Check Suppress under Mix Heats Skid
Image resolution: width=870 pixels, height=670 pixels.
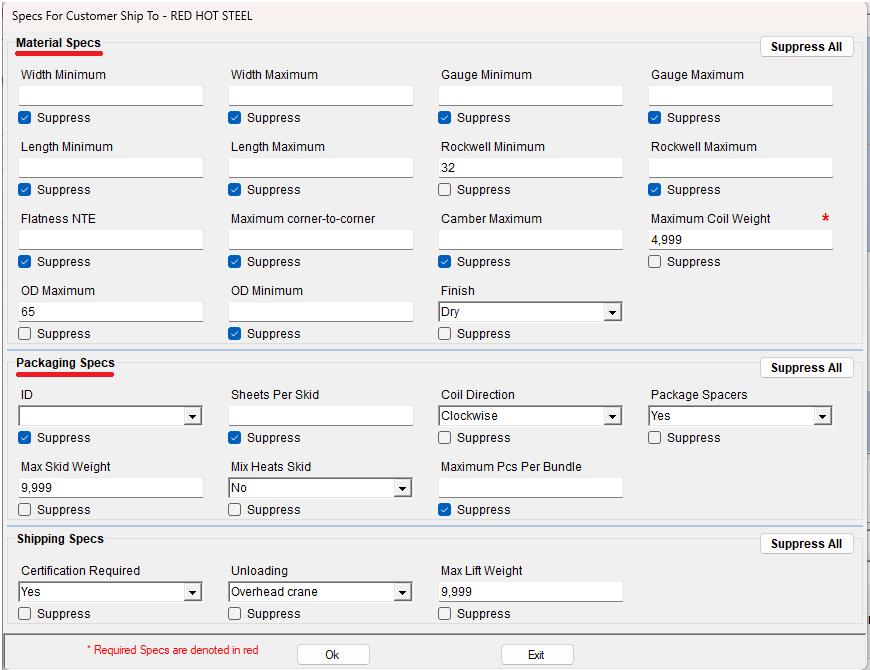(235, 510)
